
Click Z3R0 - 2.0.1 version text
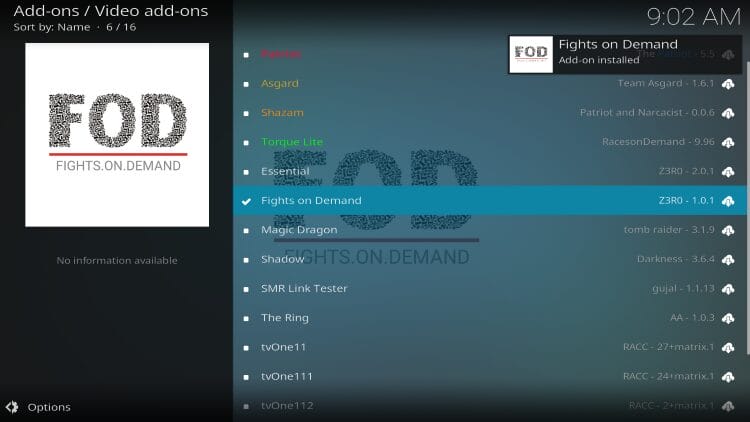pyautogui.click(x=686, y=171)
